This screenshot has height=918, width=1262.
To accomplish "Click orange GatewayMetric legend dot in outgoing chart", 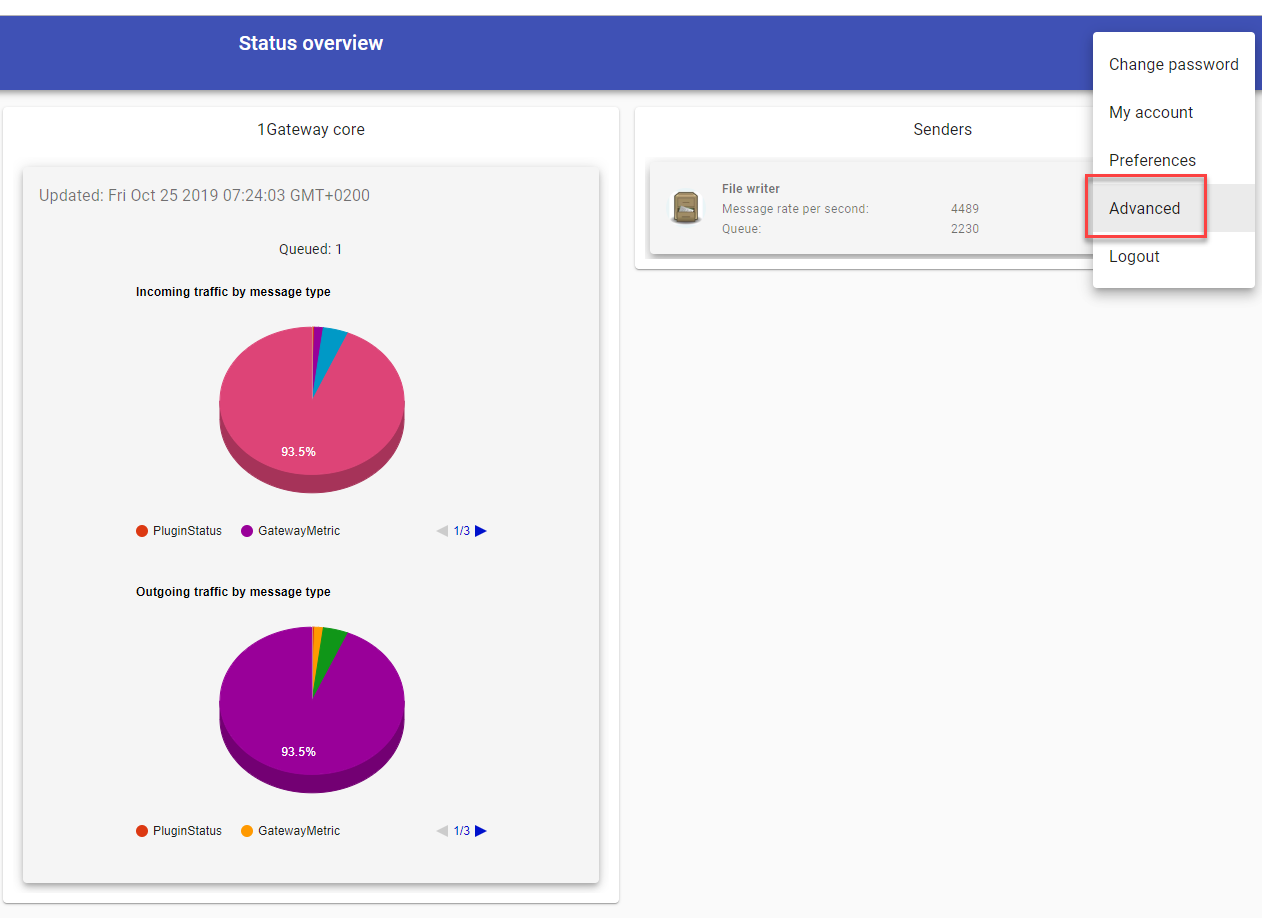I will click(x=247, y=831).
